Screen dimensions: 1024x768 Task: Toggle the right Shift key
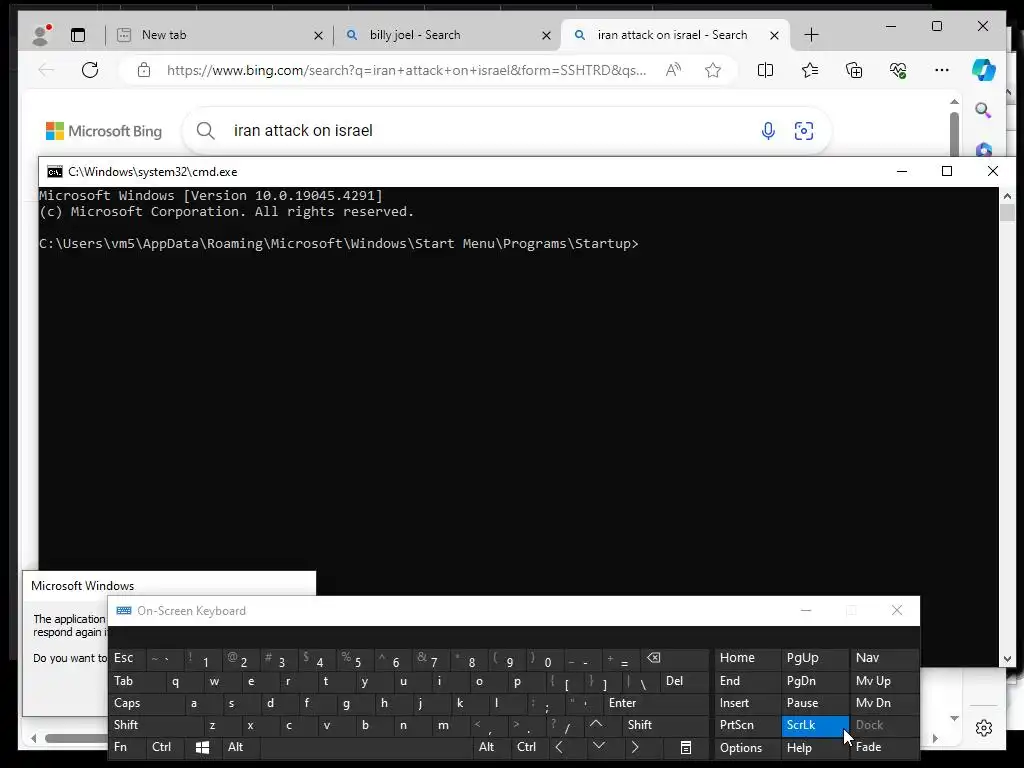click(x=665, y=726)
